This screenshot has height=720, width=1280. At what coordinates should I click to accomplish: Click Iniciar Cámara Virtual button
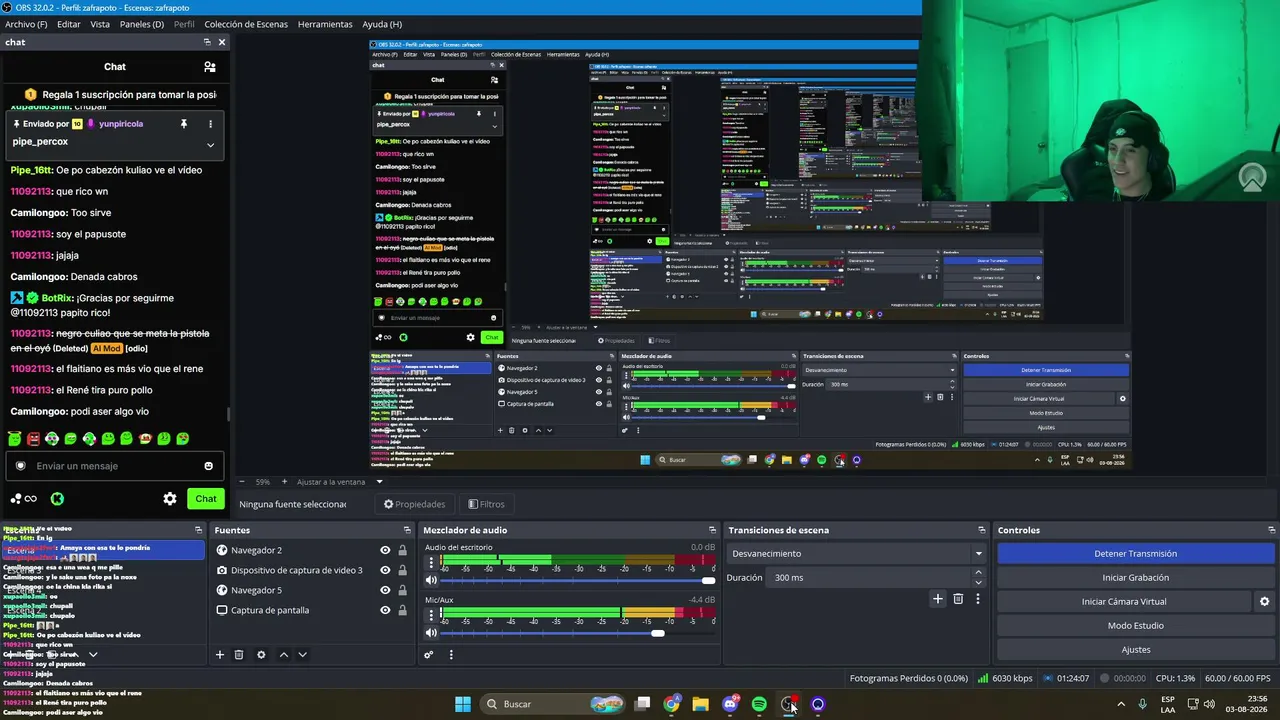point(1124,602)
